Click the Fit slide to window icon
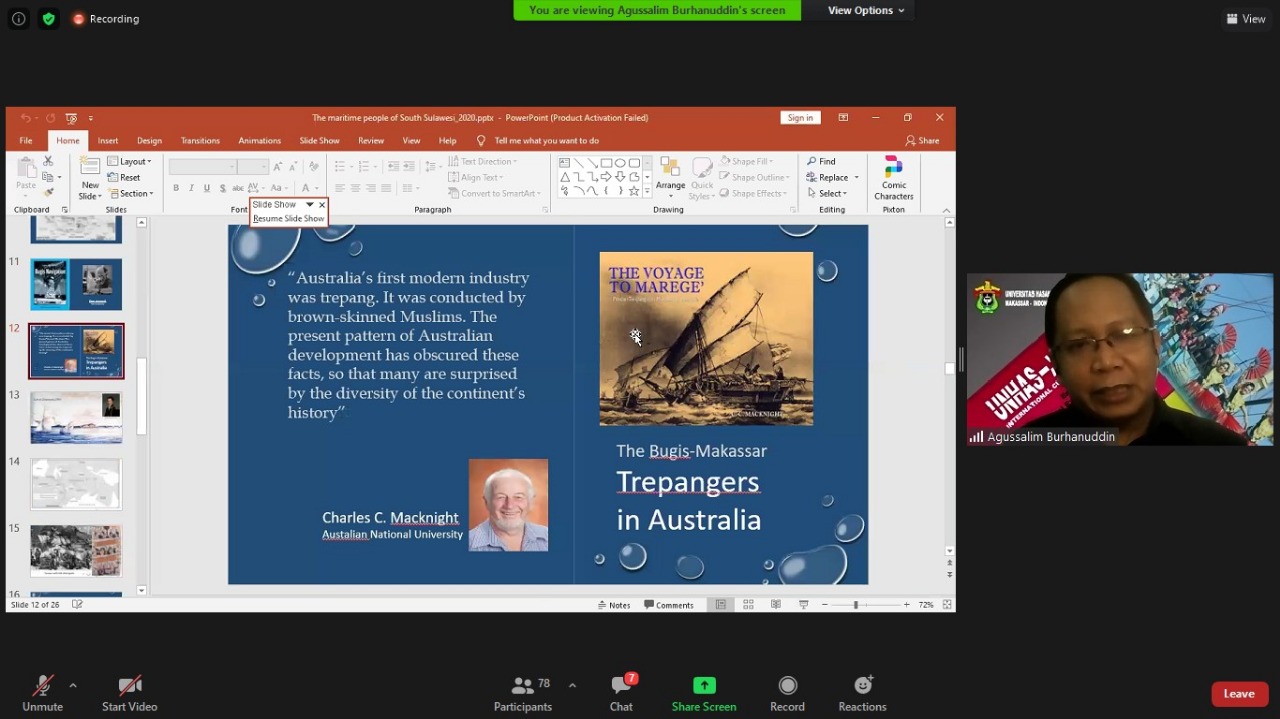This screenshot has width=1280, height=719. [x=947, y=605]
